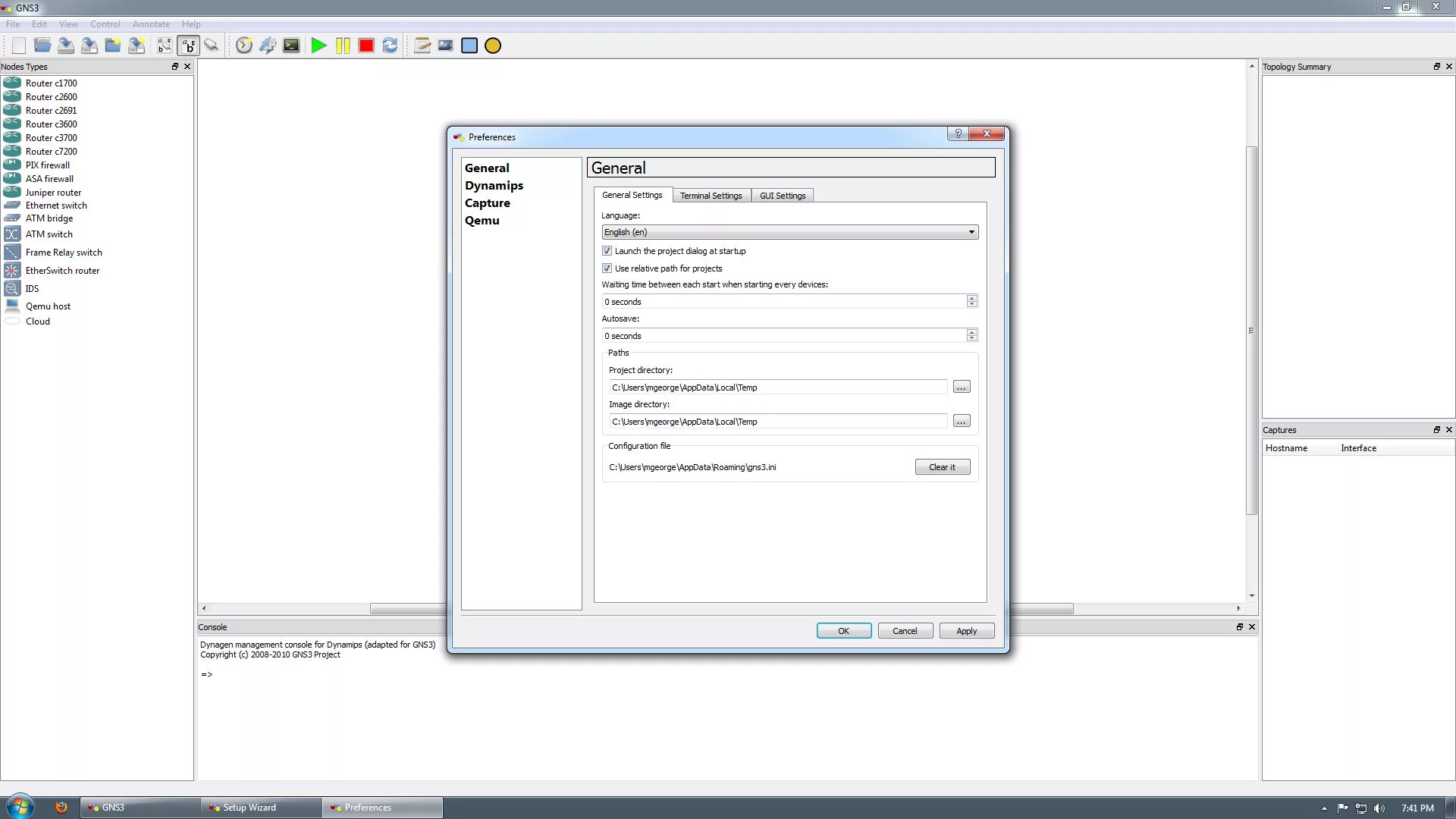
Task: Switch to the GUI Settings tab
Action: pyautogui.click(x=783, y=196)
